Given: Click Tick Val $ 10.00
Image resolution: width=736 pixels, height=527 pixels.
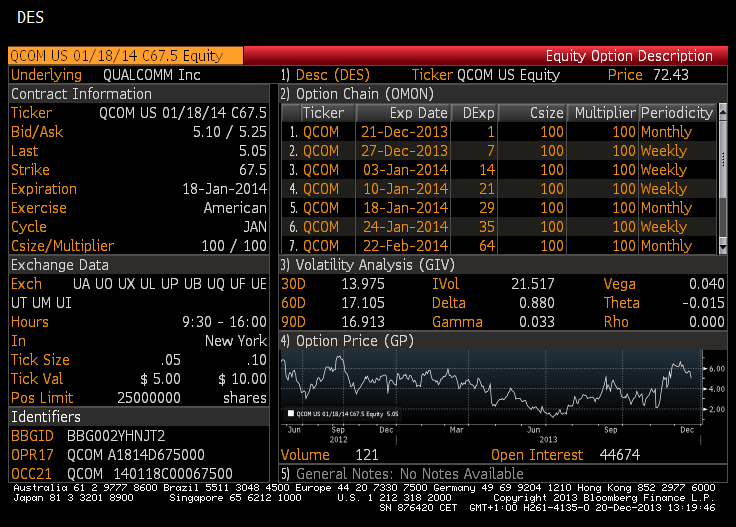Looking at the screenshot, I should click(242, 379).
